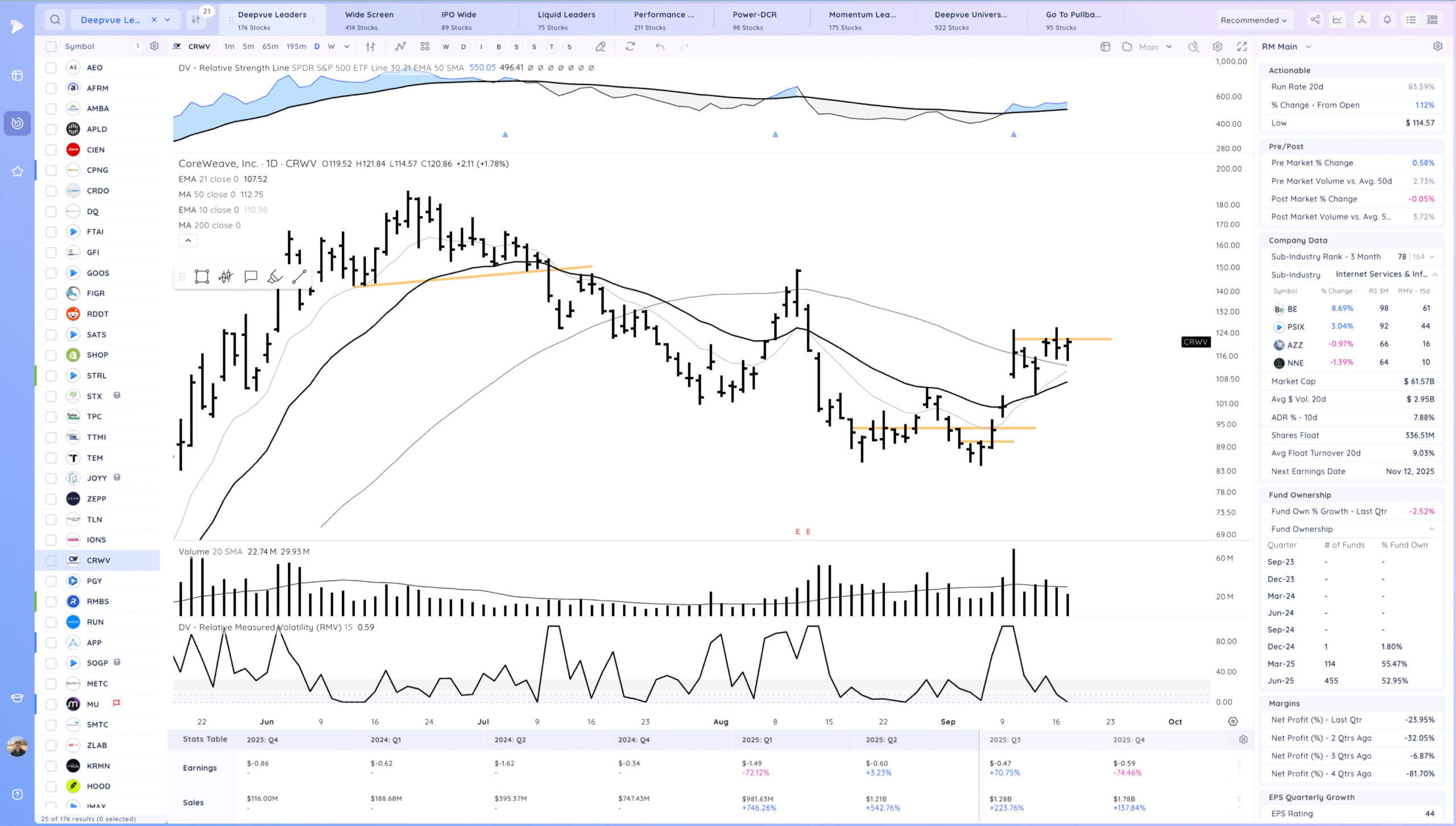Open chart settings gear icon
Screen dimensions: 1456x826
1218,47
